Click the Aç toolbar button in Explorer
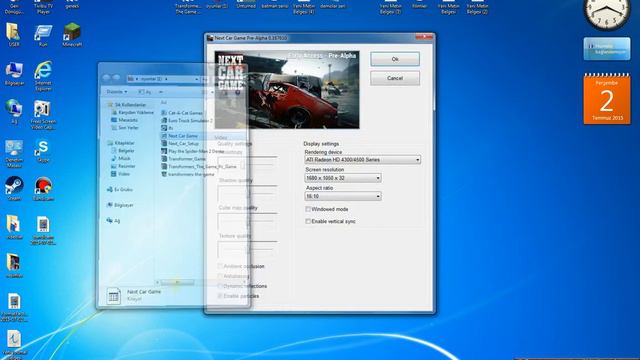Viewport: 640px width, 360px height. [x=145, y=92]
